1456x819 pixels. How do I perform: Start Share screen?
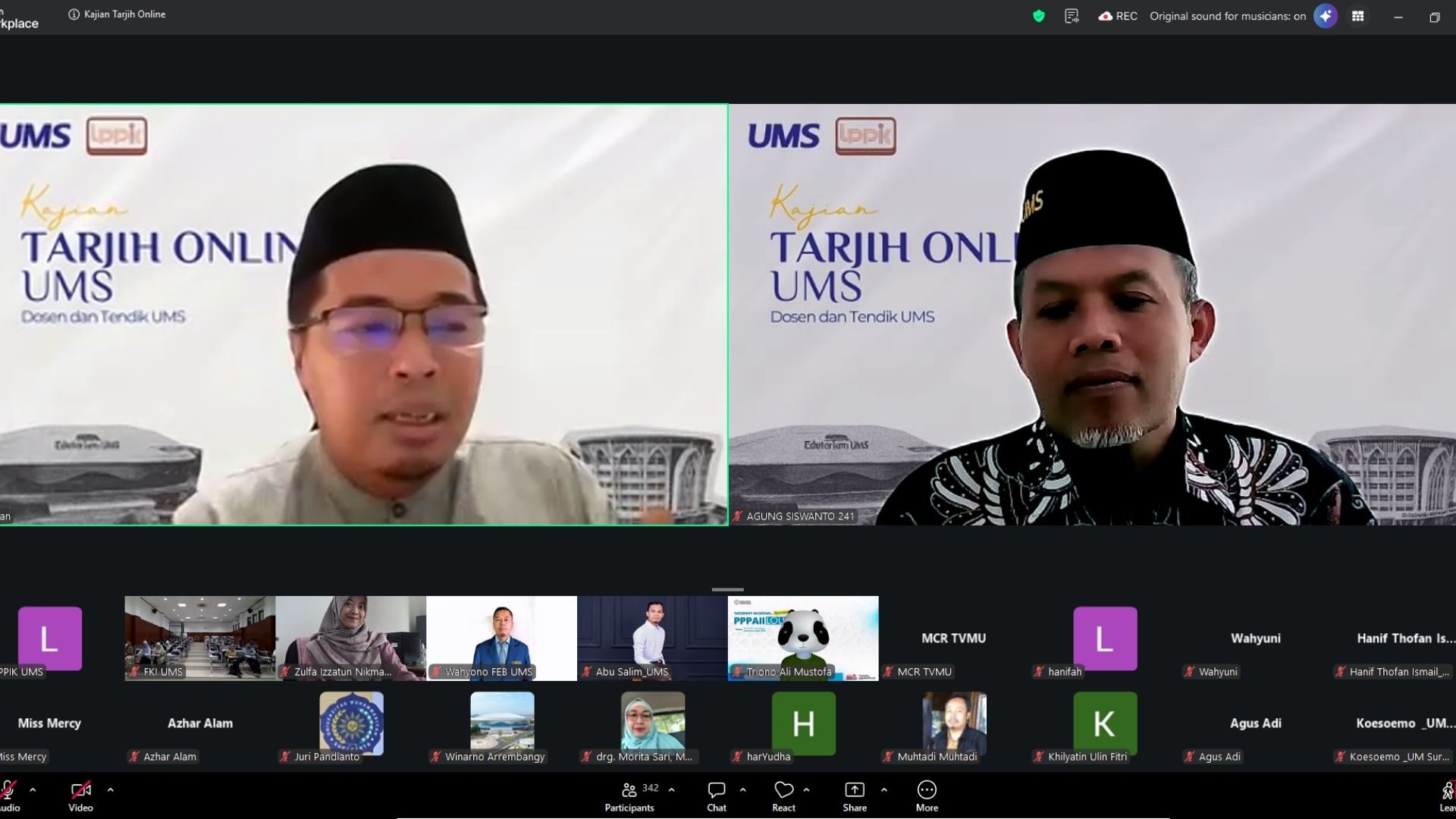[x=855, y=796]
